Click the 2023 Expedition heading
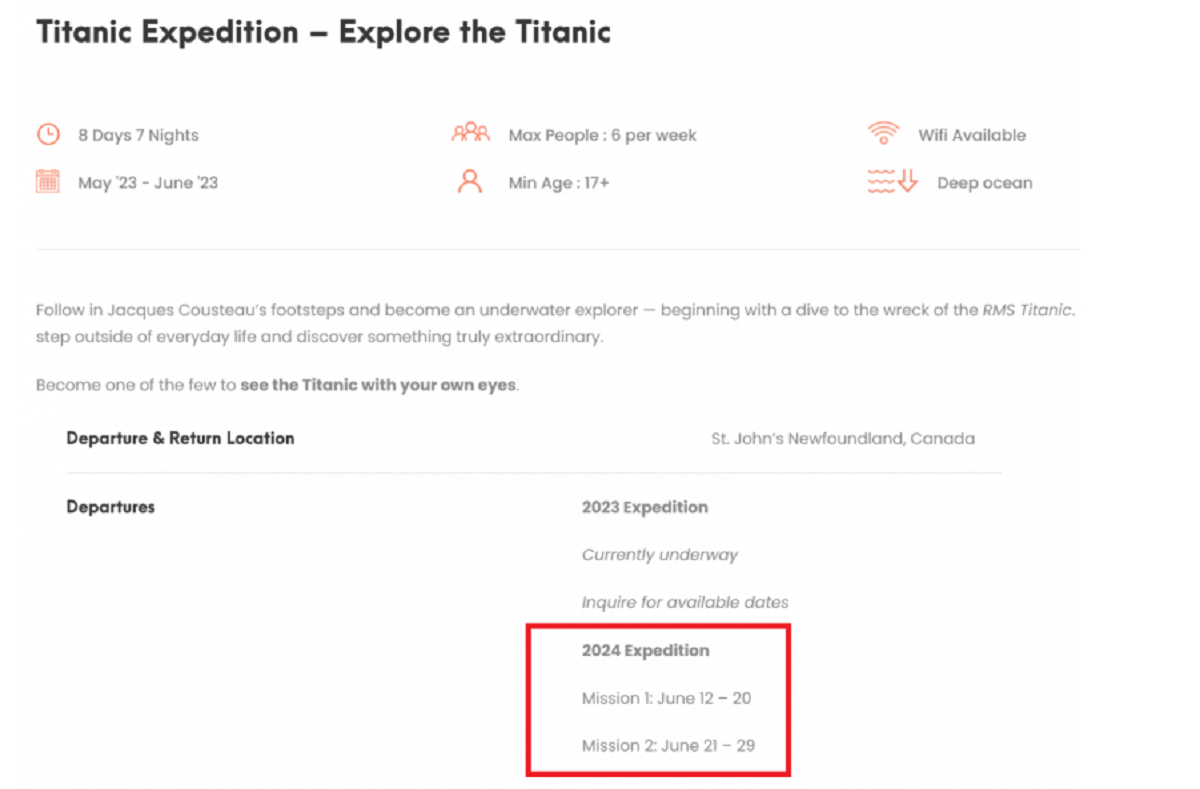This screenshot has height=789, width=1200. (x=644, y=507)
